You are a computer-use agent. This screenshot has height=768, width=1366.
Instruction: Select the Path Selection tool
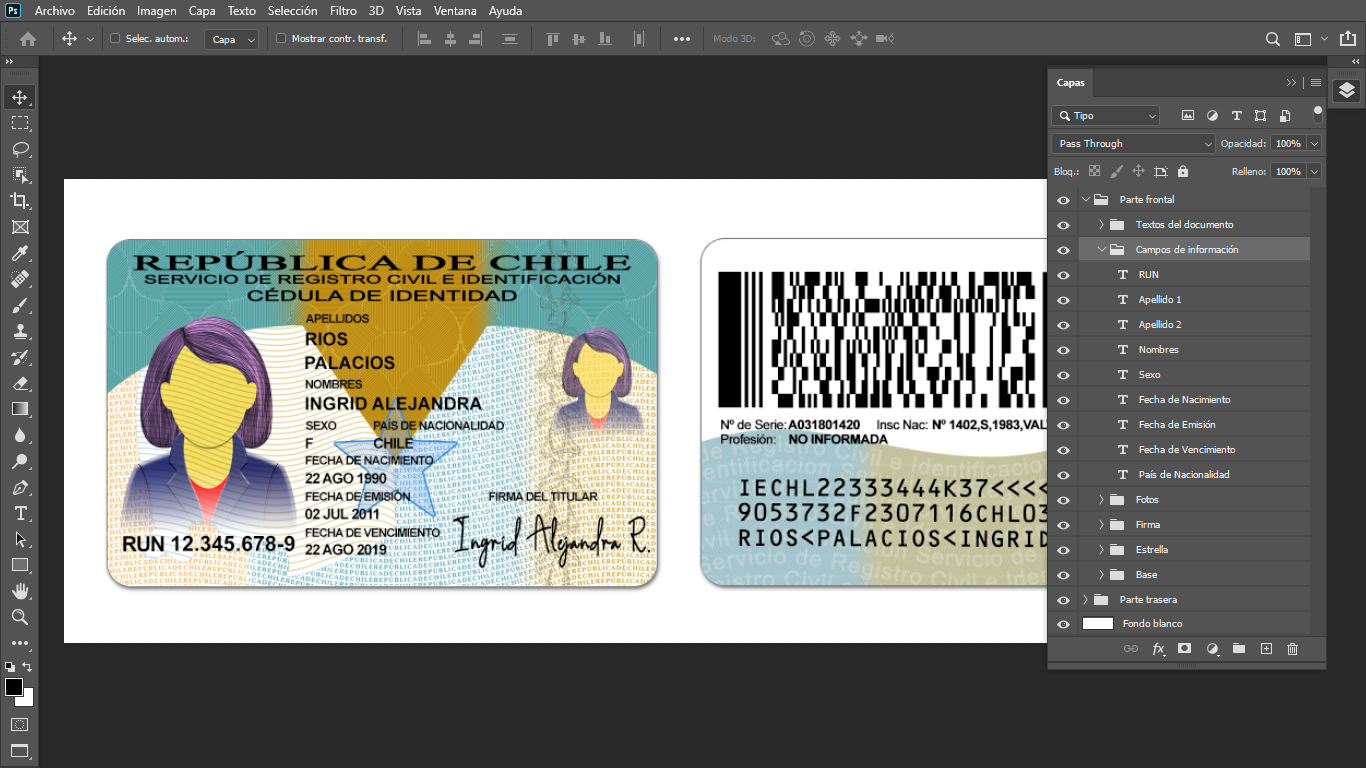point(19,539)
